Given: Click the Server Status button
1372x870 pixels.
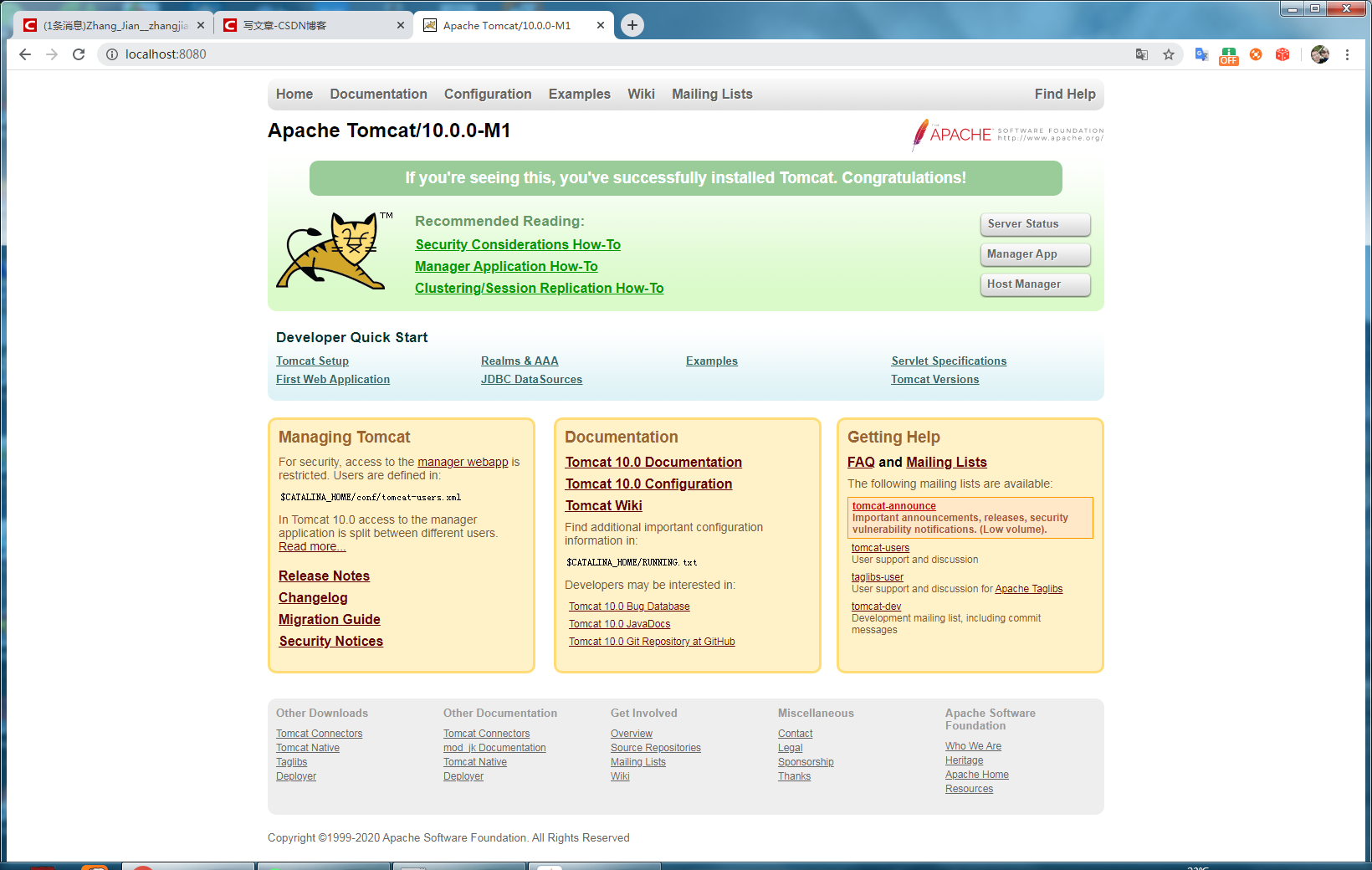Looking at the screenshot, I should (x=1035, y=224).
